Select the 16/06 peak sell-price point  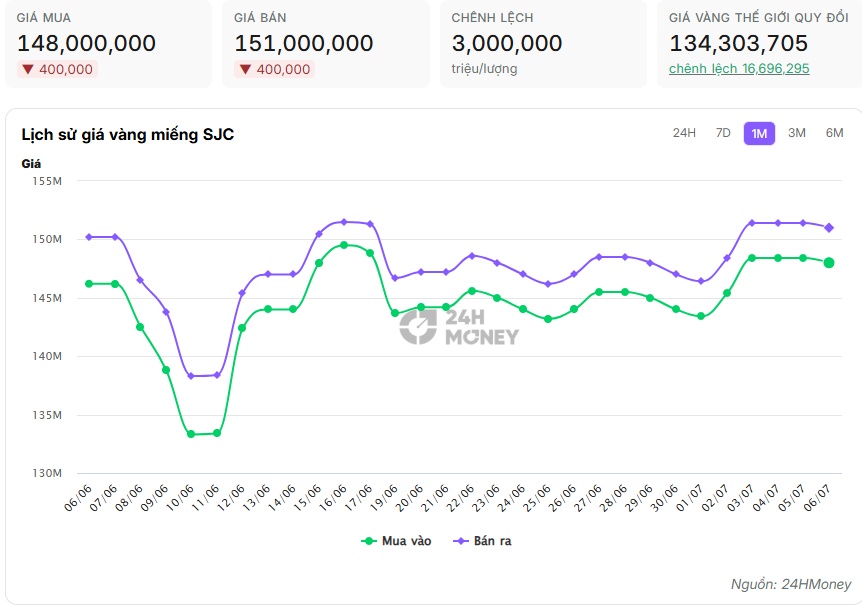tap(344, 222)
